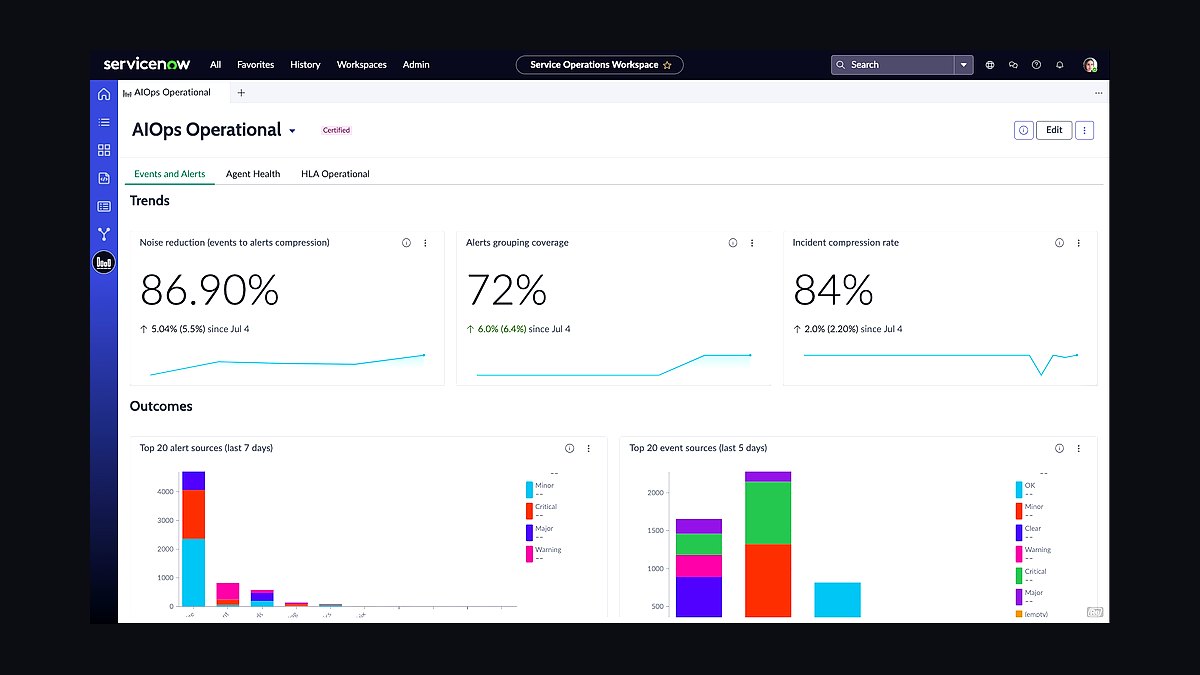The height and width of the screenshot is (675, 1200).
Task: Open the History menu
Action: click(305, 65)
